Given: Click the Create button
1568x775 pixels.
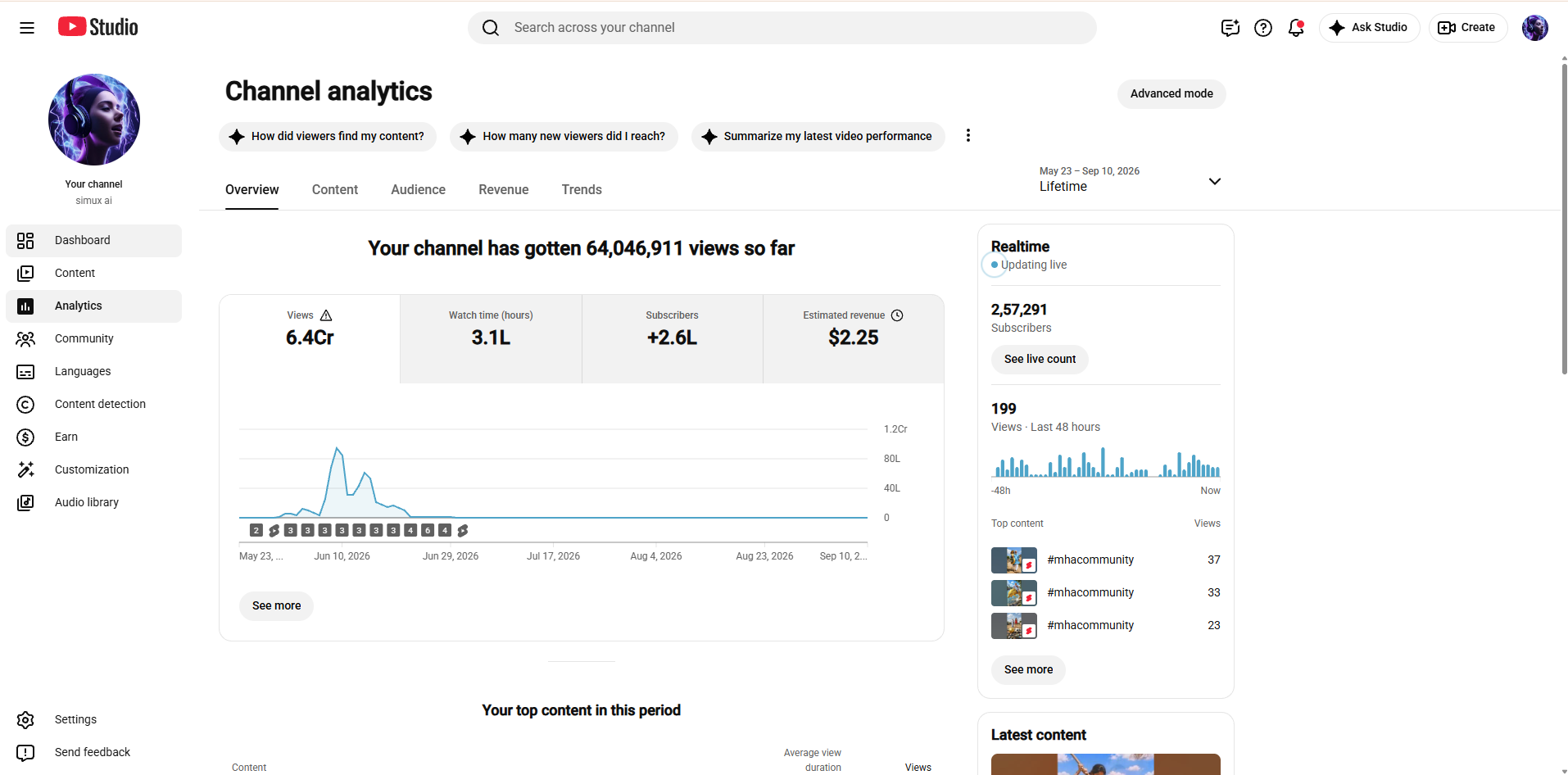Looking at the screenshot, I should click(1468, 28).
